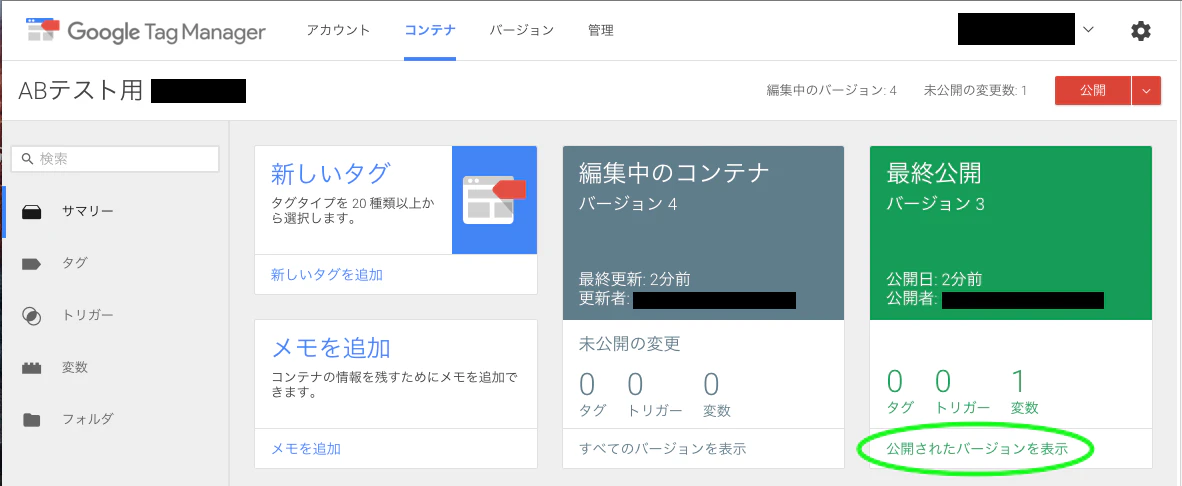
Task: Click the フォルダ folder icon in sidebar
Action: click(31, 420)
